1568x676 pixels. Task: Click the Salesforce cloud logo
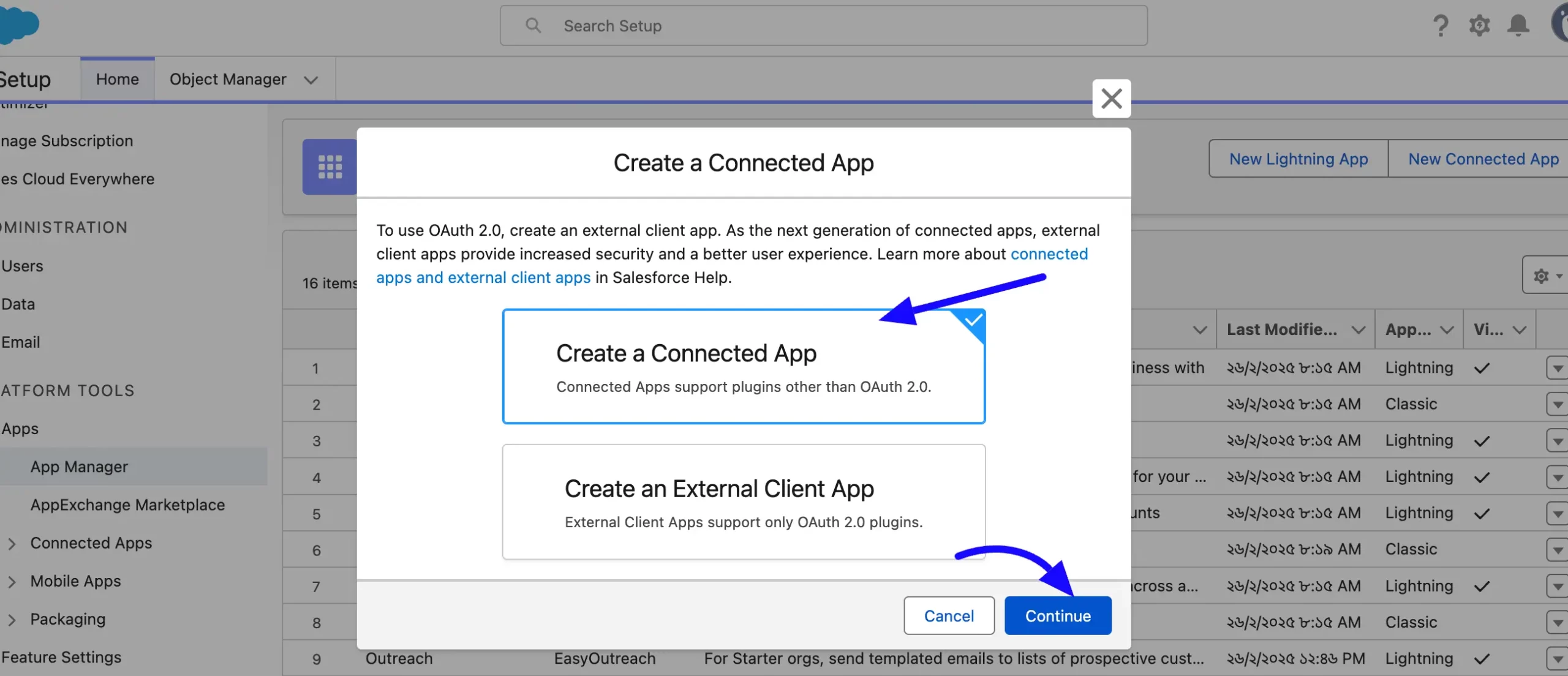18,26
